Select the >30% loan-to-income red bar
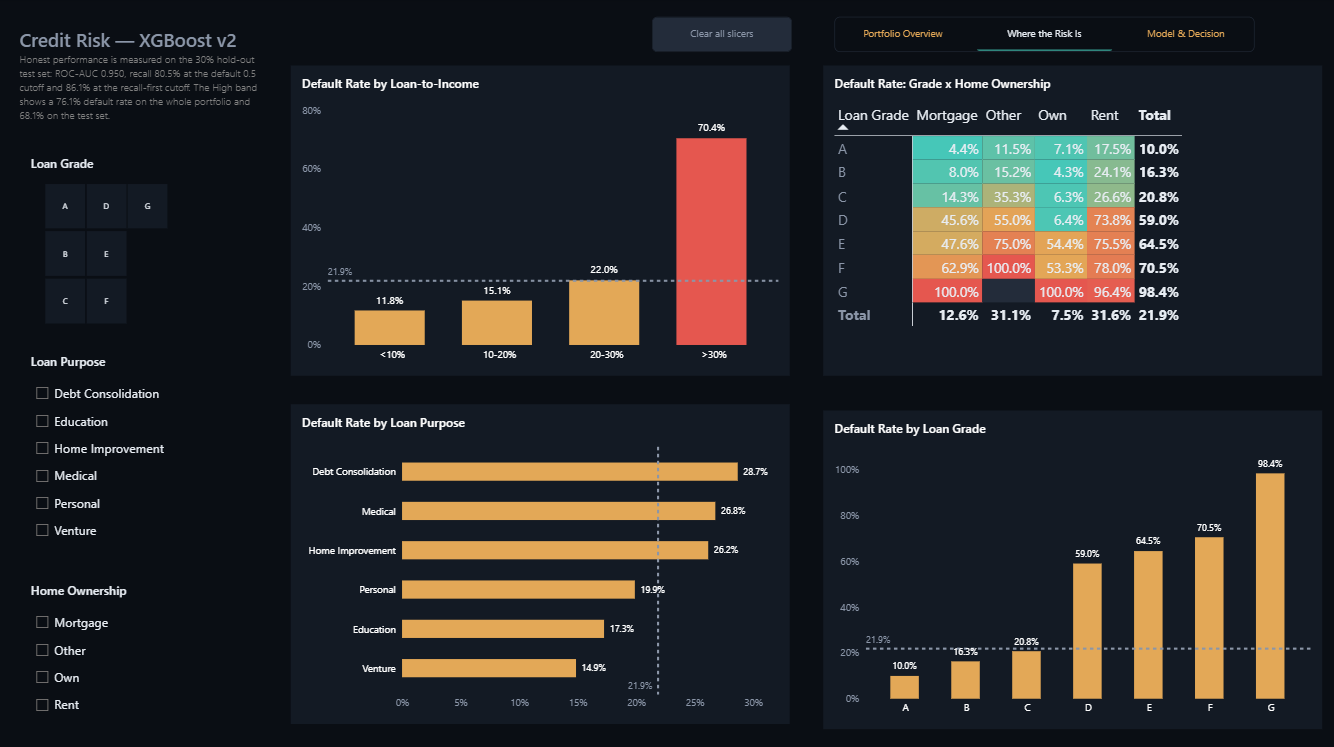 (711, 241)
